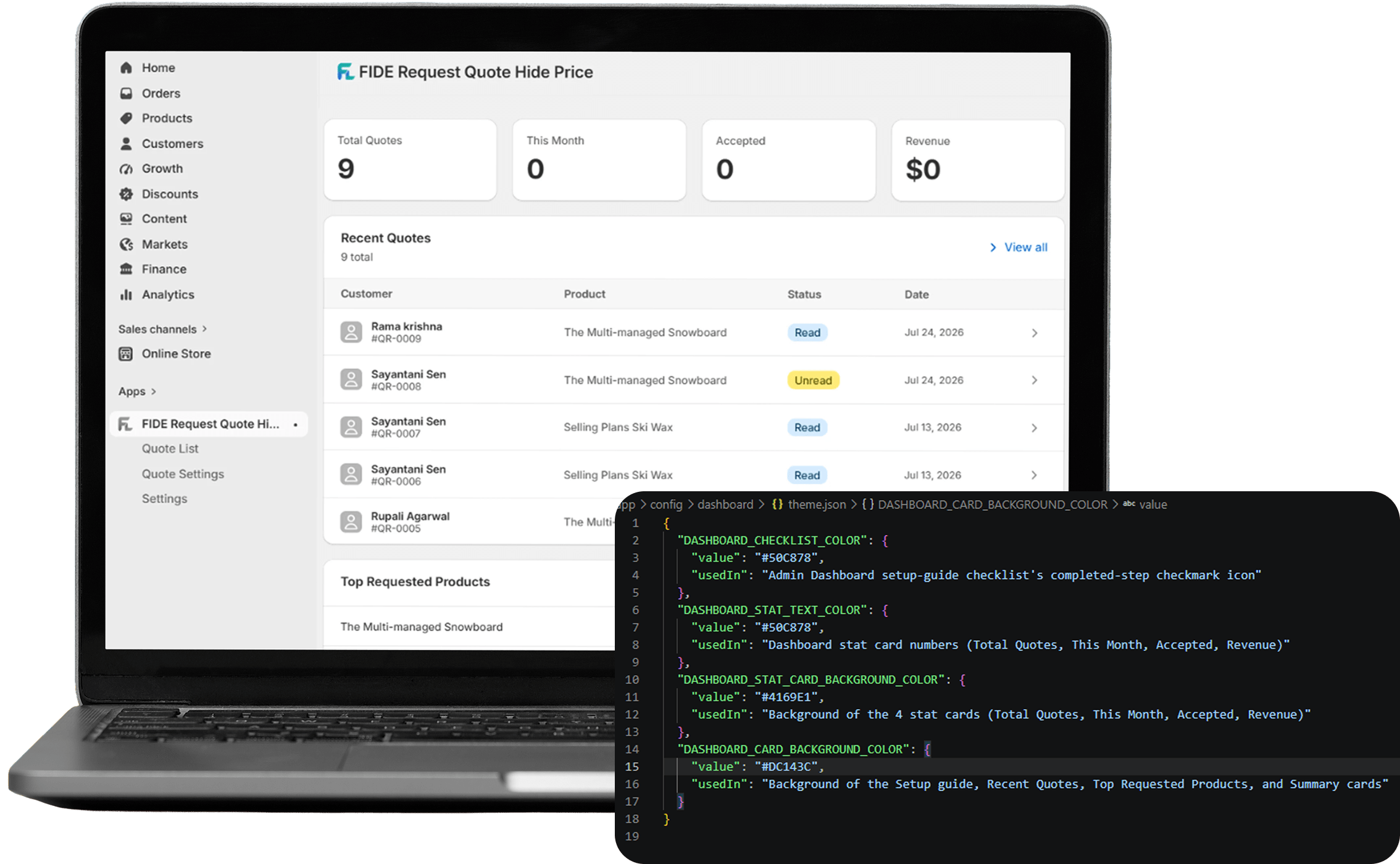The width and height of the screenshot is (1400, 864).
Task: Click the Growth gauge icon
Action: [x=126, y=168]
